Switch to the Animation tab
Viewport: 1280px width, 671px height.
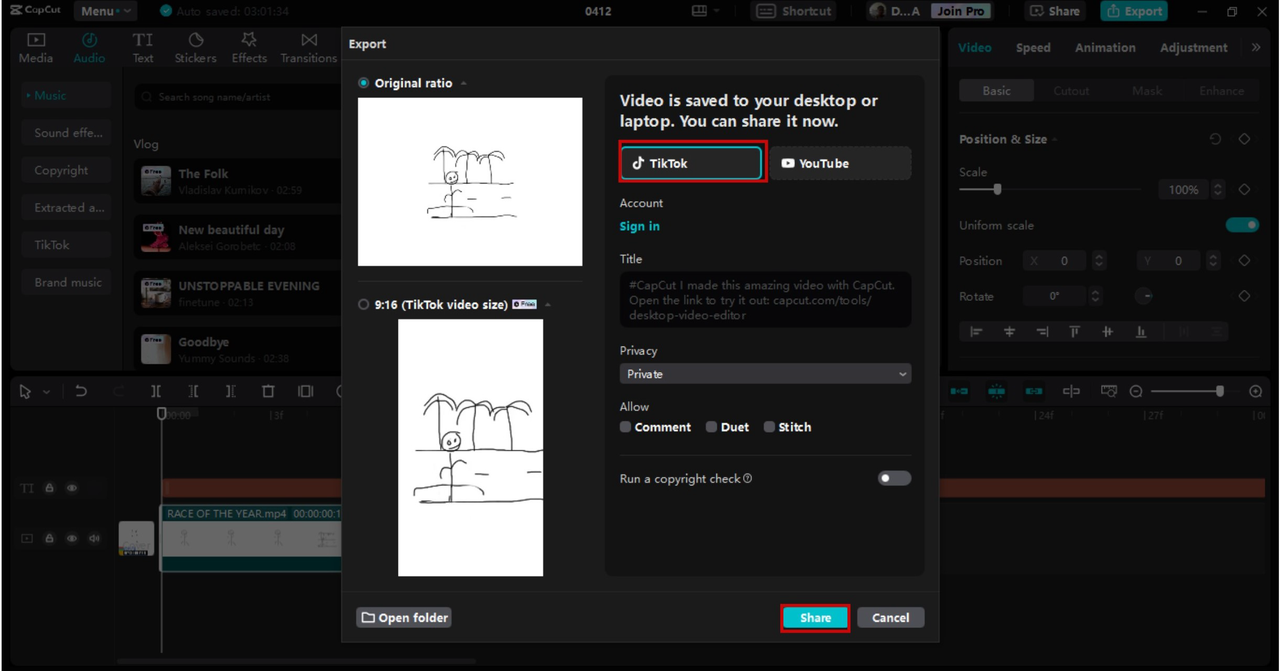[1105, 47]
